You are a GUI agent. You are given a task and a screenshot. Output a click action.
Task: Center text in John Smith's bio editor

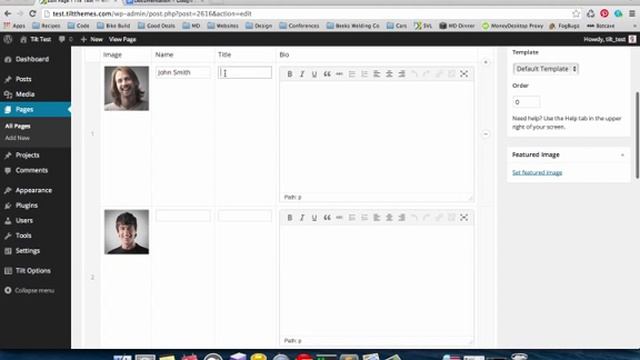(x=389, y=74)
